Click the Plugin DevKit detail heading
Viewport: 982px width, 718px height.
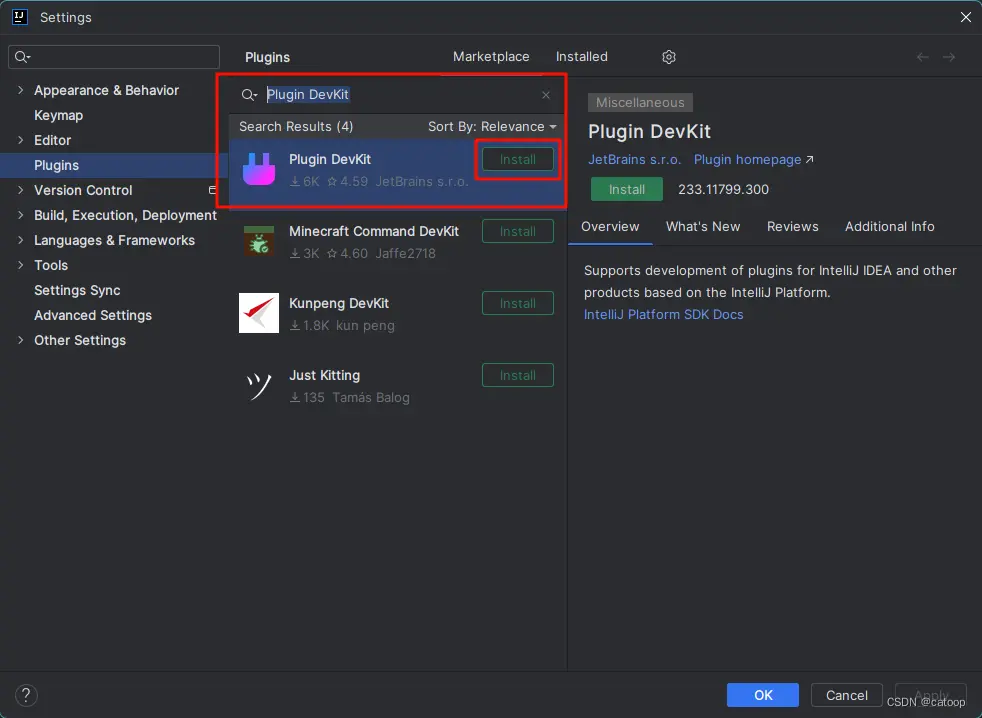point(649,132)
